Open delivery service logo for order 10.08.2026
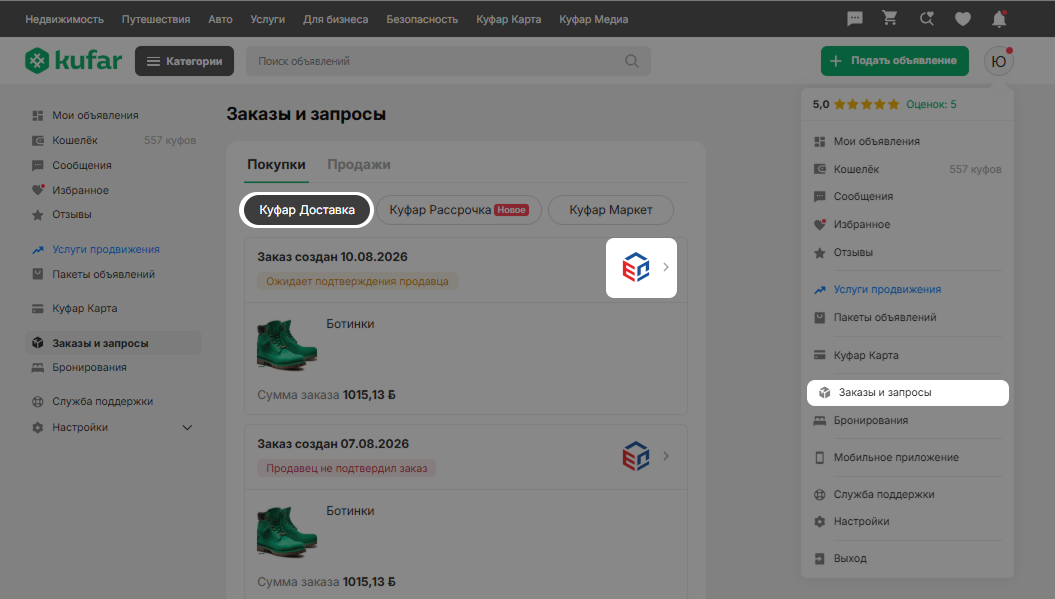Viewport: 1055px width, 599px height. point(635,267)
